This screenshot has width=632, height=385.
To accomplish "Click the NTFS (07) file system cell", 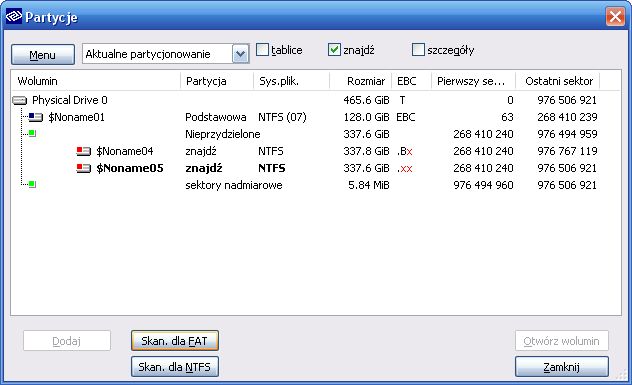I will [282, 117].
